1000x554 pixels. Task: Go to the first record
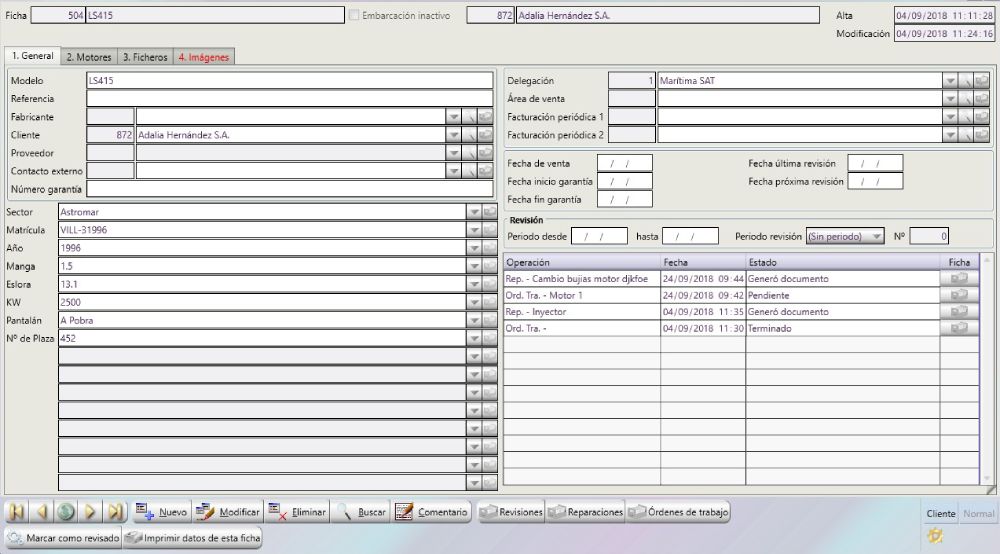(17, 512)
